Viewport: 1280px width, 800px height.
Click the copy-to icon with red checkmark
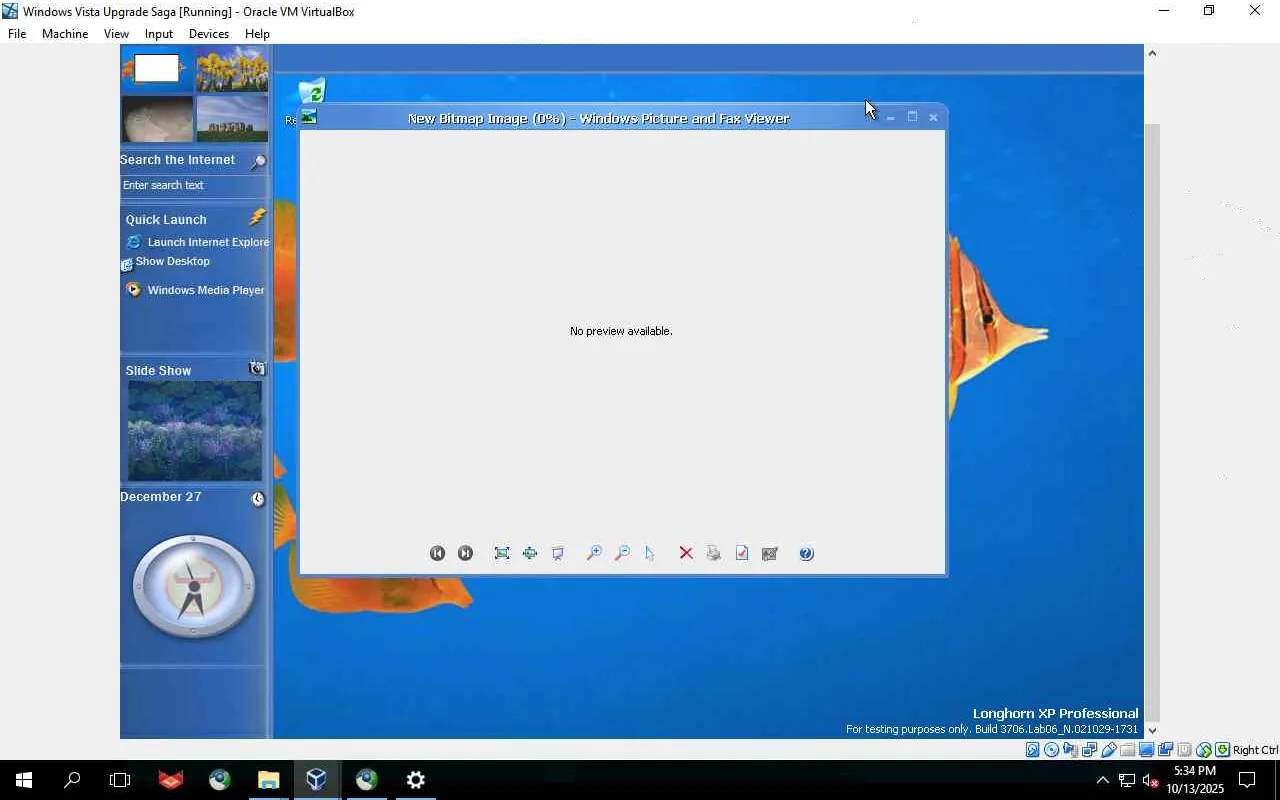pos(742,553)
